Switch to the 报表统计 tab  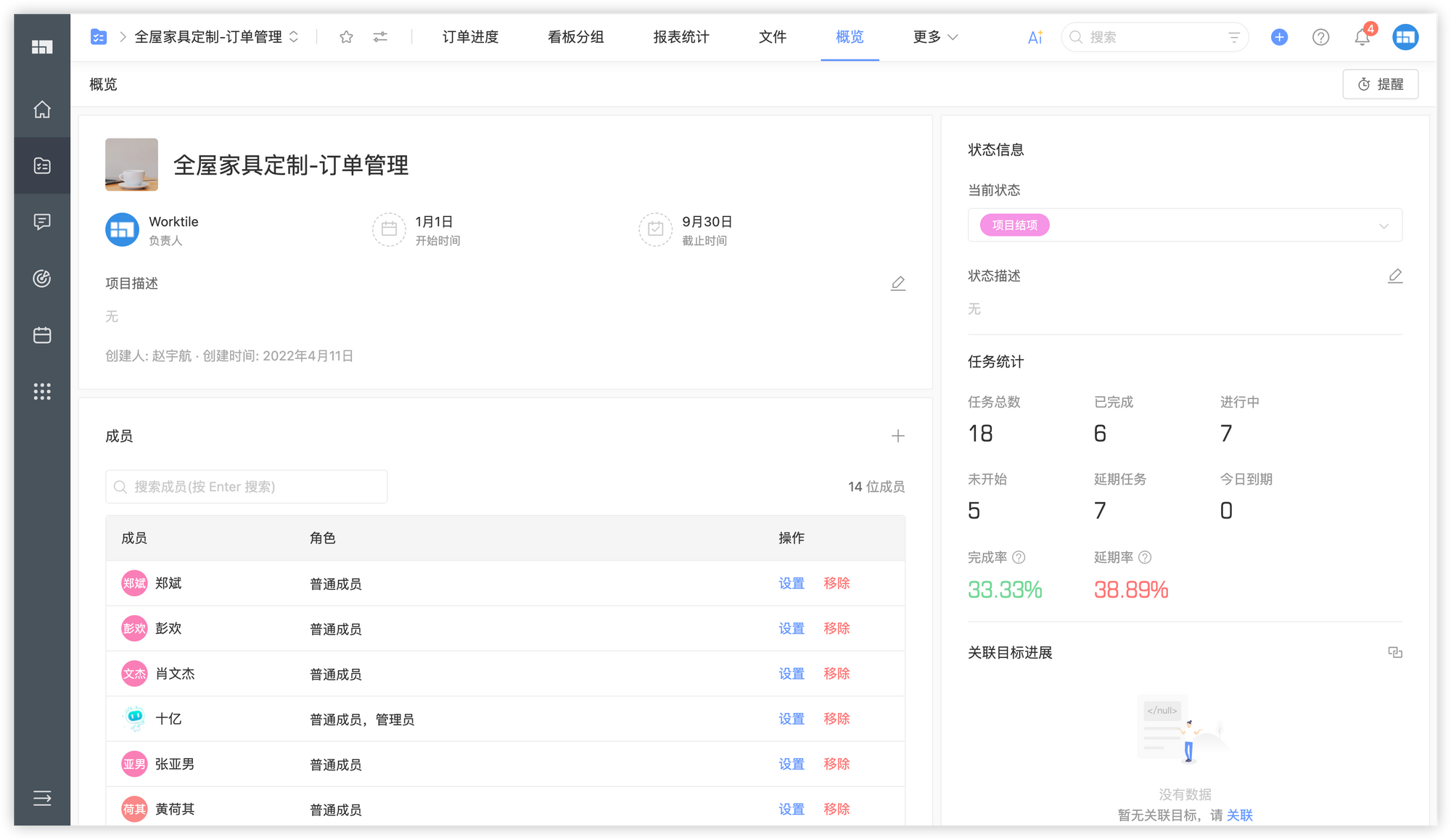[x=681, y=37]
